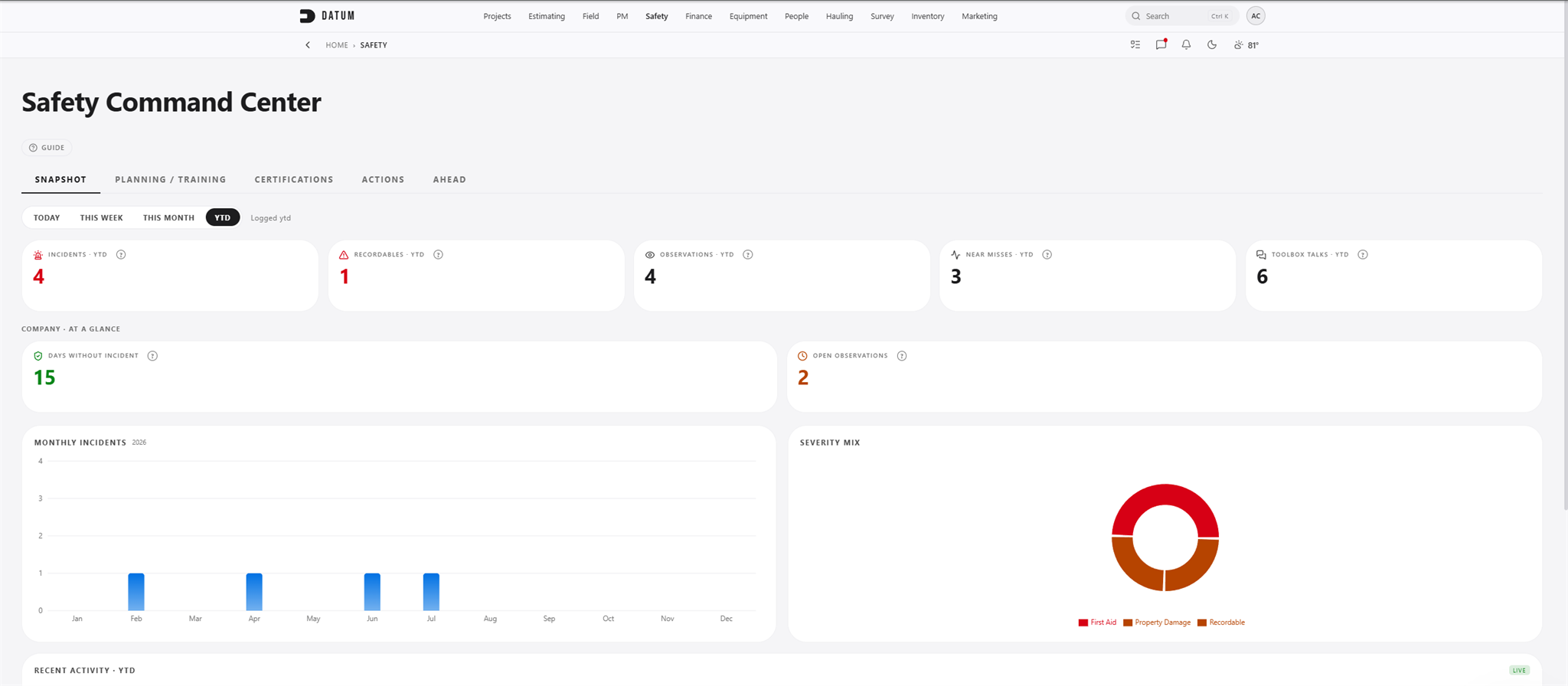Click the Datum logo icon
The width and height of the screenshot is (1568, 686).
(x=307, y=16)
